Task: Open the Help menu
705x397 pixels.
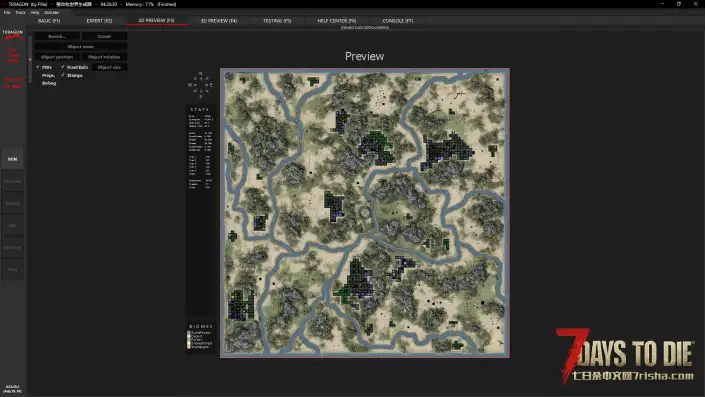Action: point(35,13)
